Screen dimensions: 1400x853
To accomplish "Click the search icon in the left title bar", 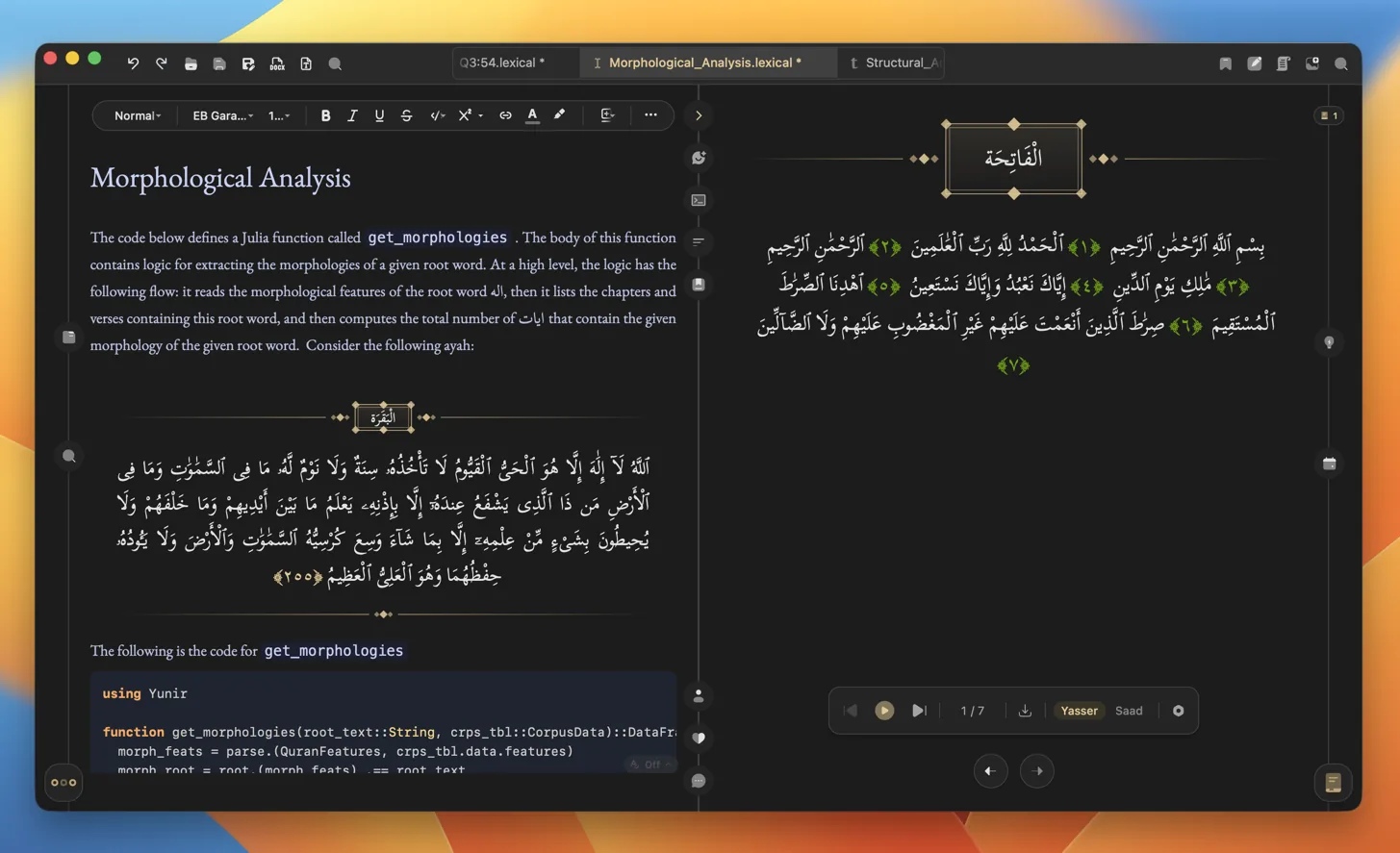I will (335, 63).
